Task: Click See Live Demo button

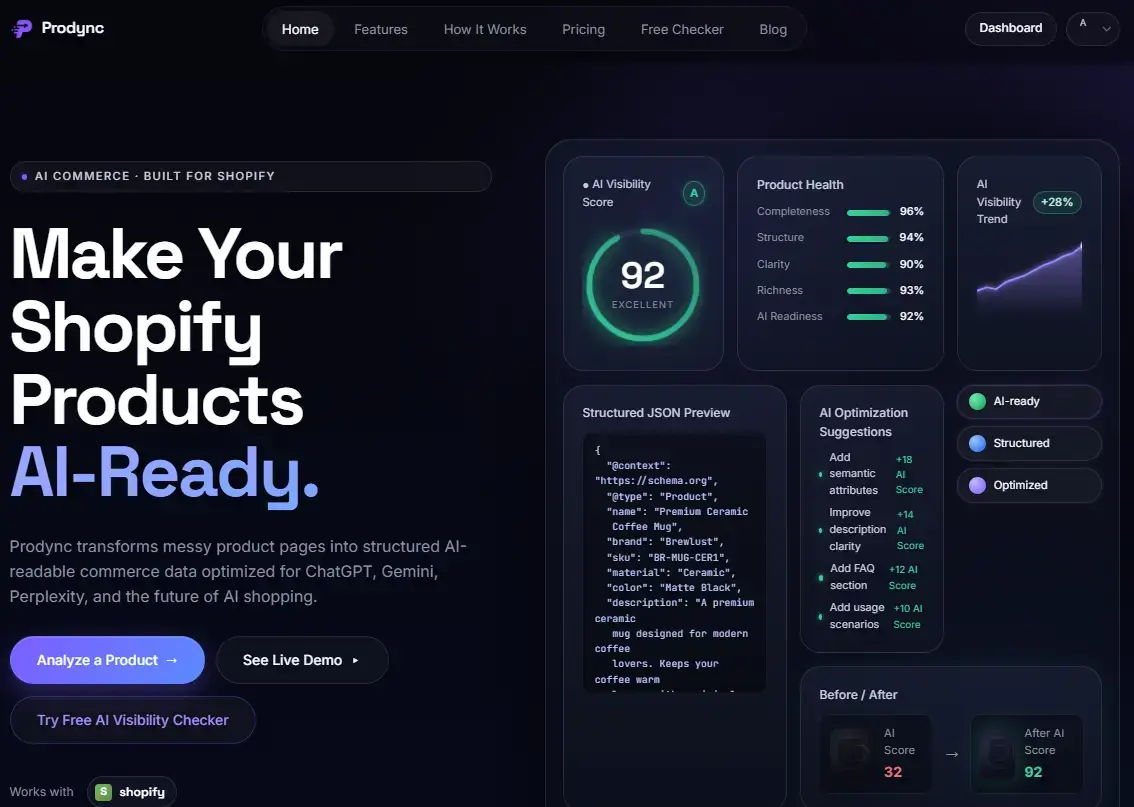Action: (302, 660)
